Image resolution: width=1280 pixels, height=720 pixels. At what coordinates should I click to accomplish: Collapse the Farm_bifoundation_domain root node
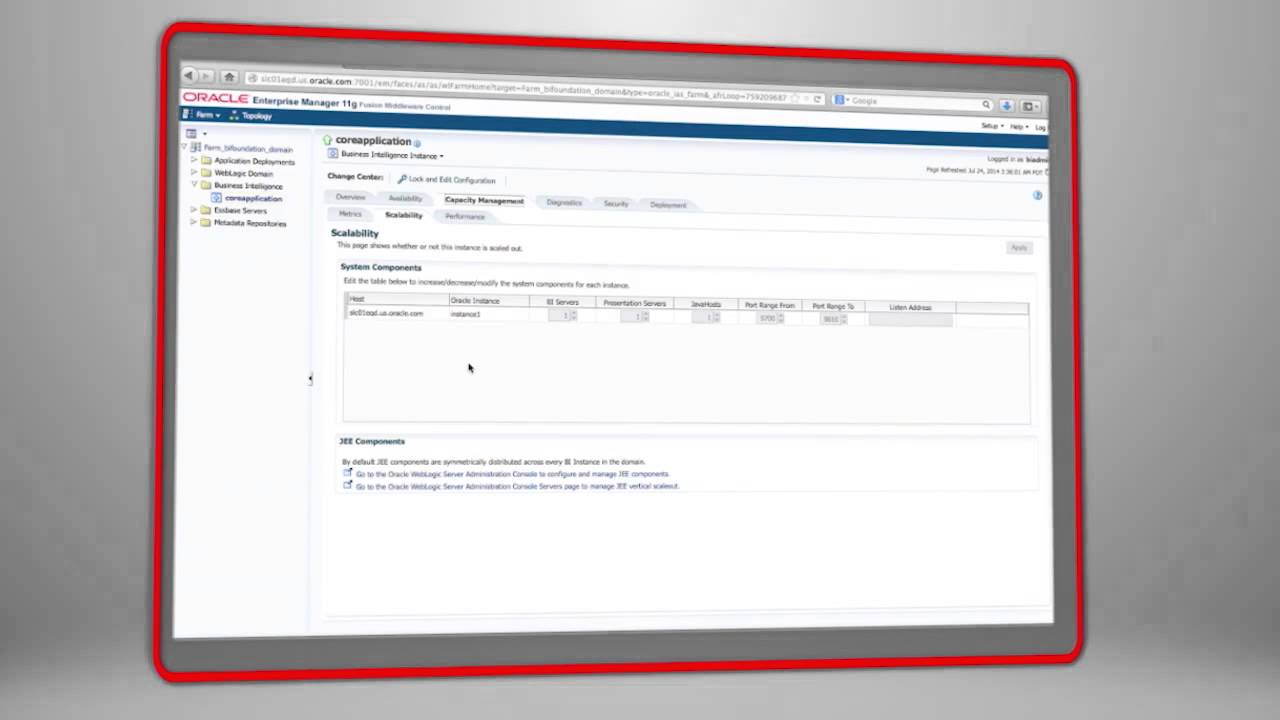[x=185, y=147]
